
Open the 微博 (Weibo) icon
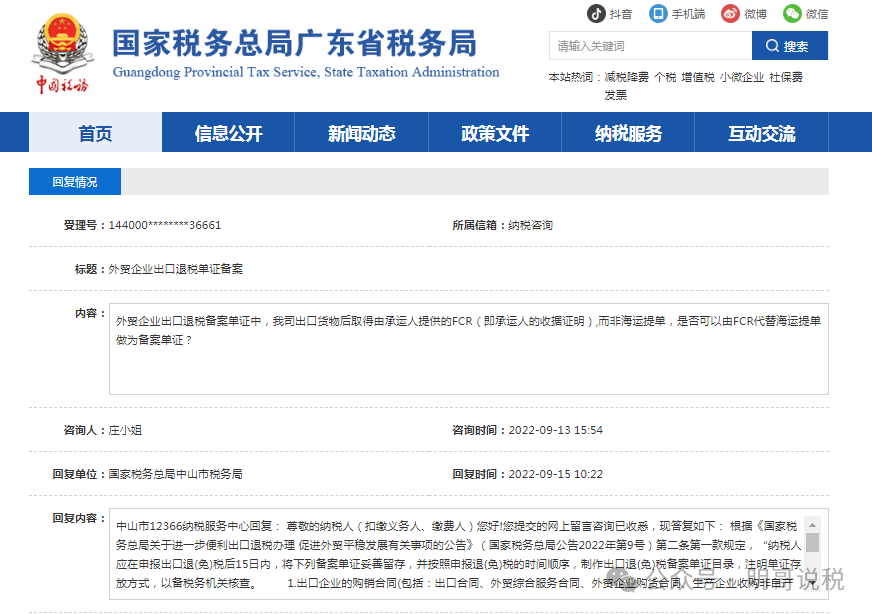coord(731,14)
